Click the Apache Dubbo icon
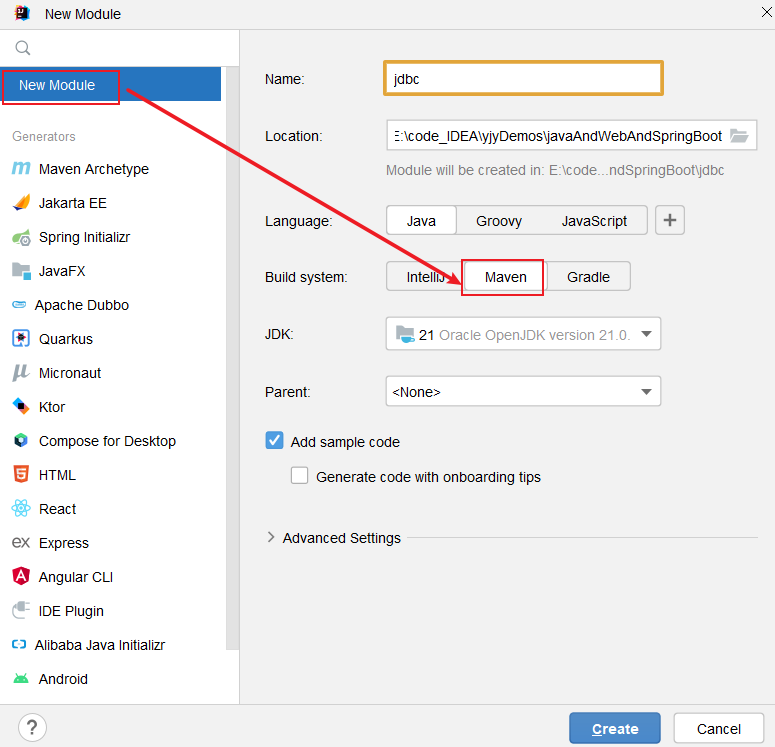This screenshot has height=747, width=775. click(19, 305)
